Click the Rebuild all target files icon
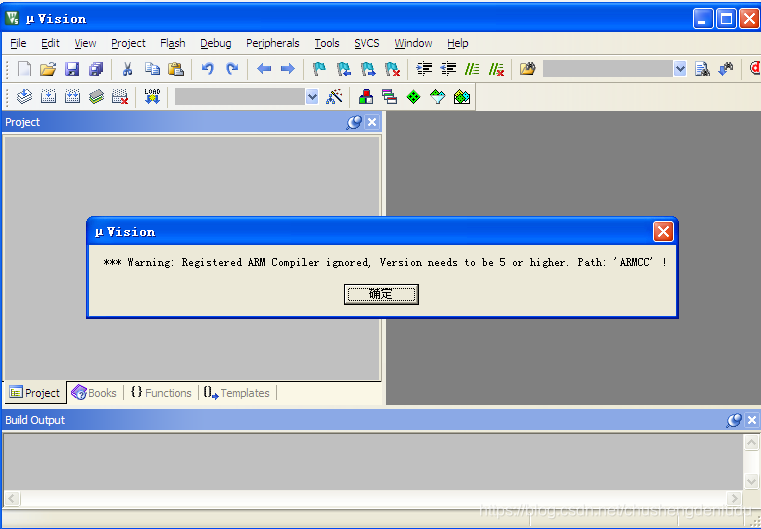 (72, 97)
